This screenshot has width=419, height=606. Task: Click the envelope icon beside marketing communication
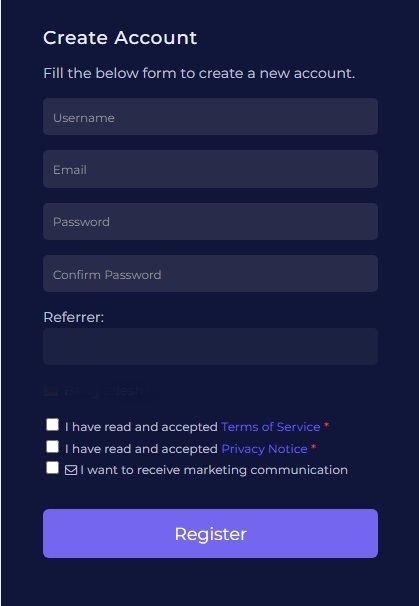pos(71,470)
